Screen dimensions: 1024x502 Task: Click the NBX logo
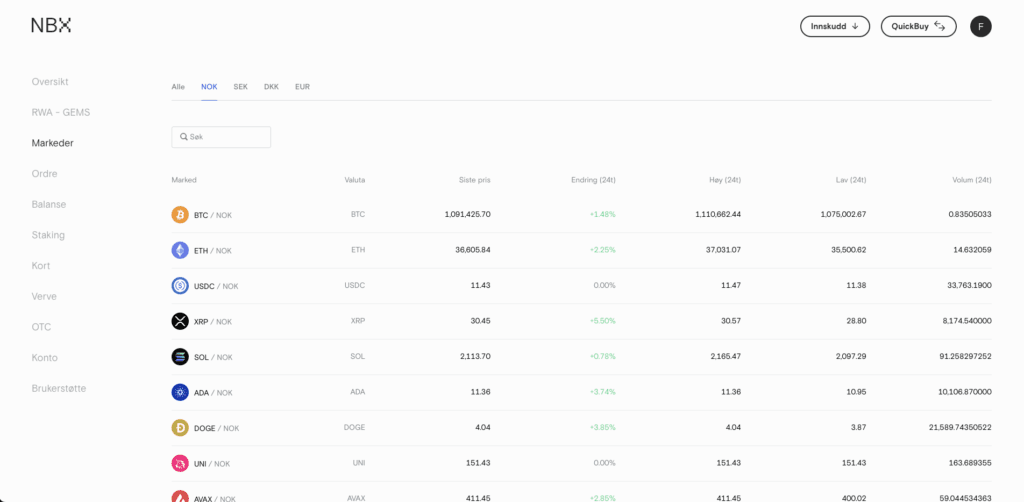point(51,26)
